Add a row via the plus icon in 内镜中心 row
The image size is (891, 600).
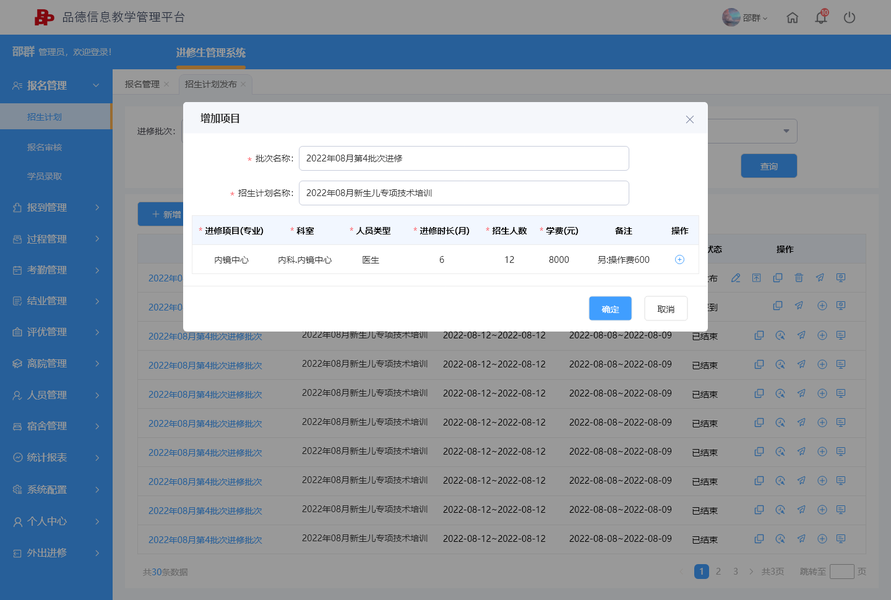[x=679, y=260]
